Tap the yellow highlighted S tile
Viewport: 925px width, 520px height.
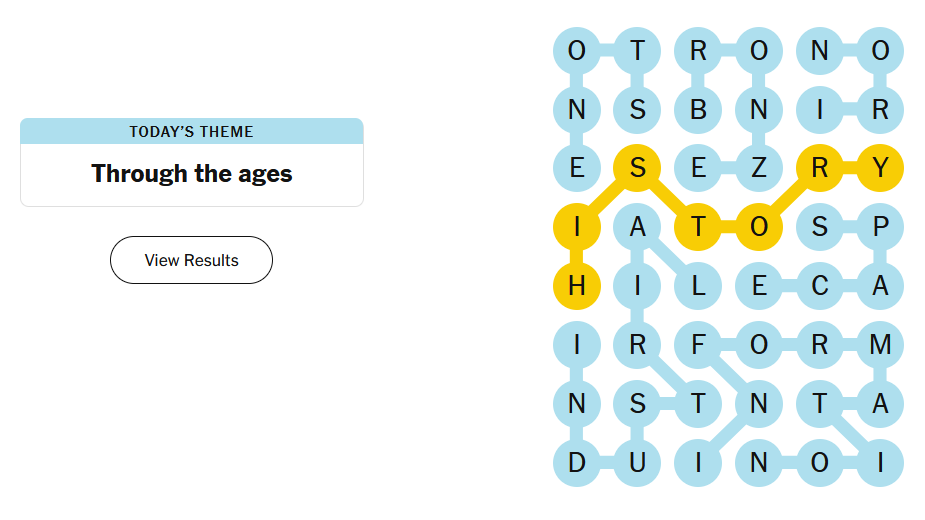coord(638,168)
